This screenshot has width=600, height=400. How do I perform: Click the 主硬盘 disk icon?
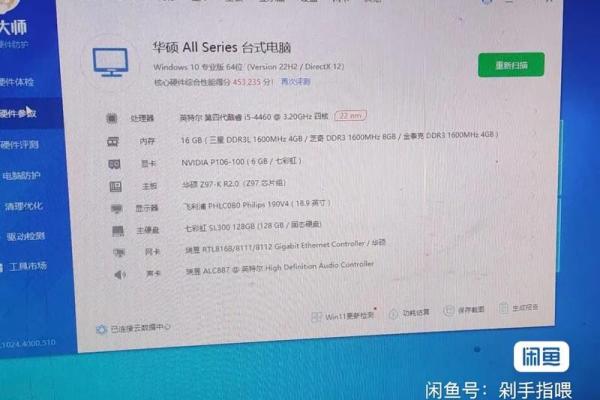coord(118,231)
